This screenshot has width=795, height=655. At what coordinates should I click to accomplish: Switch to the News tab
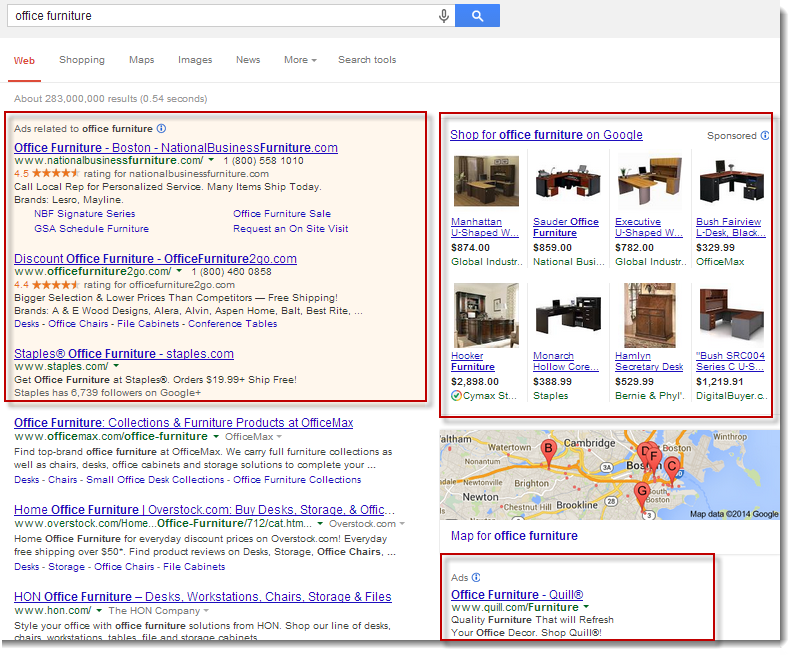tap(248, 60)
